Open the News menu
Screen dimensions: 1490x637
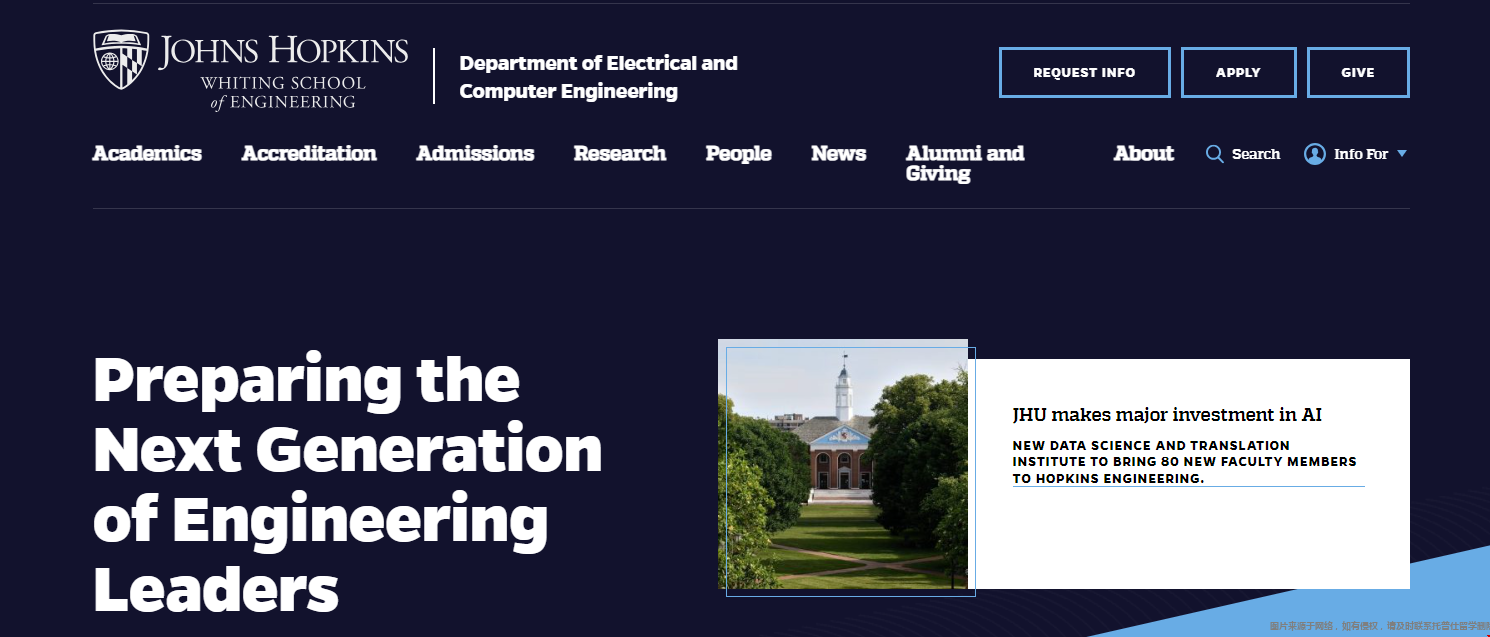[x=838, y=153]
